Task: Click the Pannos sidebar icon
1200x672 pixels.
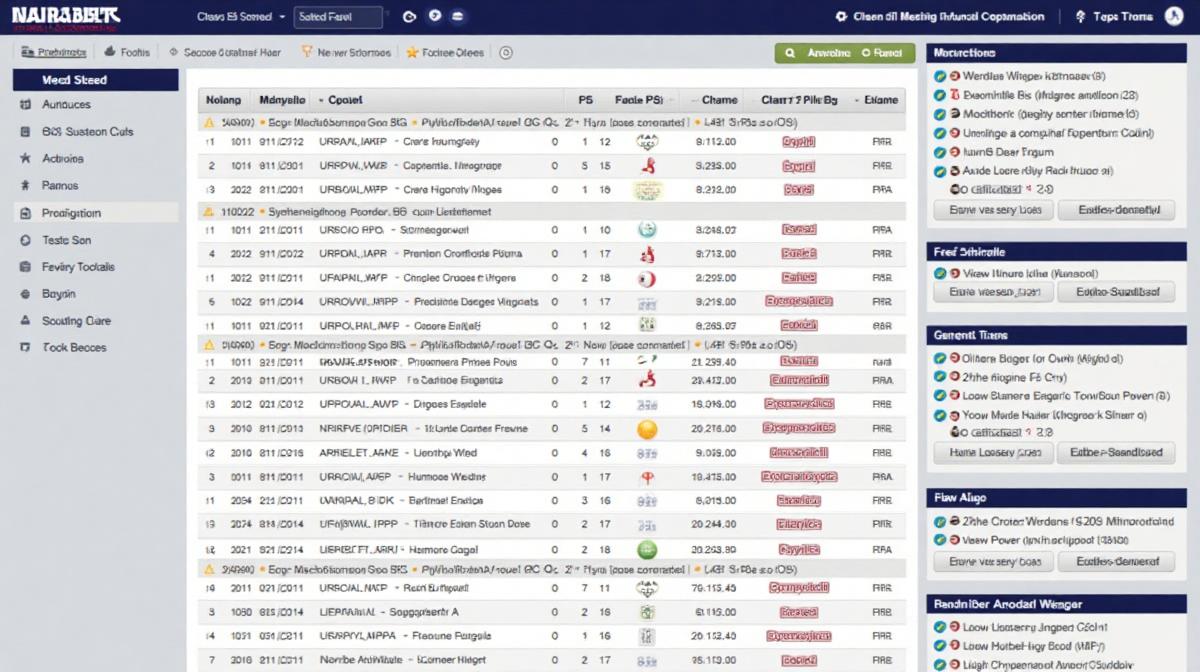Action: 24,185
